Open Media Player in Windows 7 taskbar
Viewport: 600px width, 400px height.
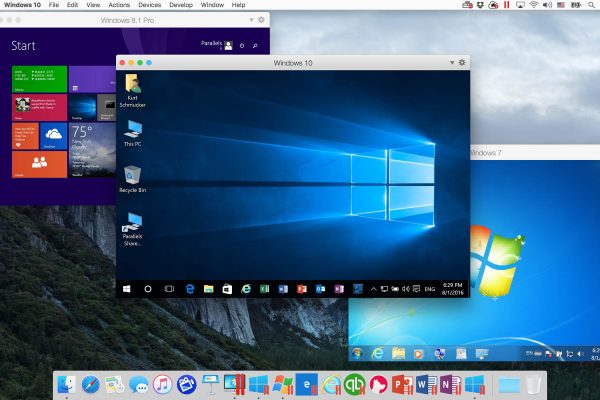(419, 354)
